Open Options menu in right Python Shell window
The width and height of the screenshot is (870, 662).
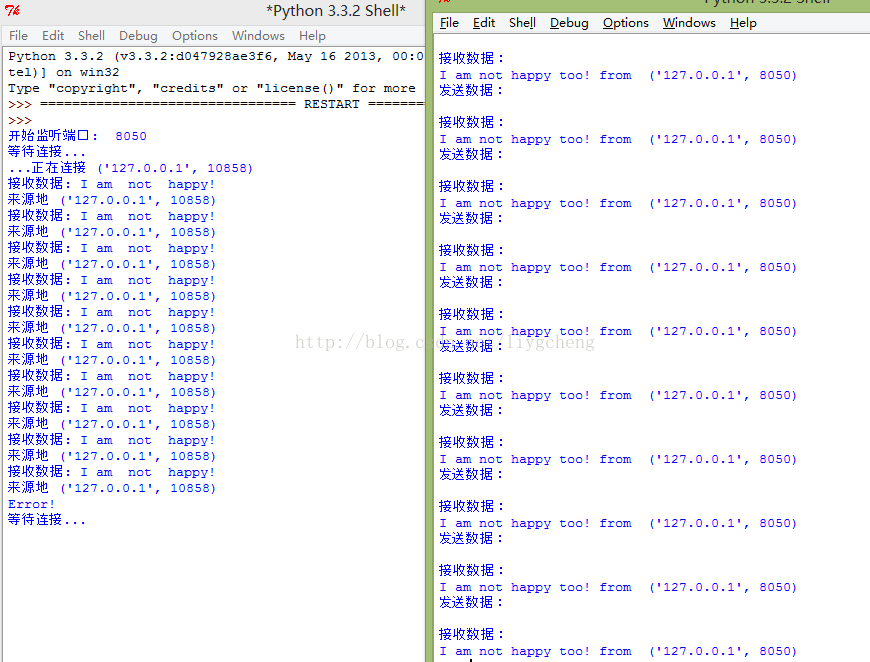click(x=625, y=23)
